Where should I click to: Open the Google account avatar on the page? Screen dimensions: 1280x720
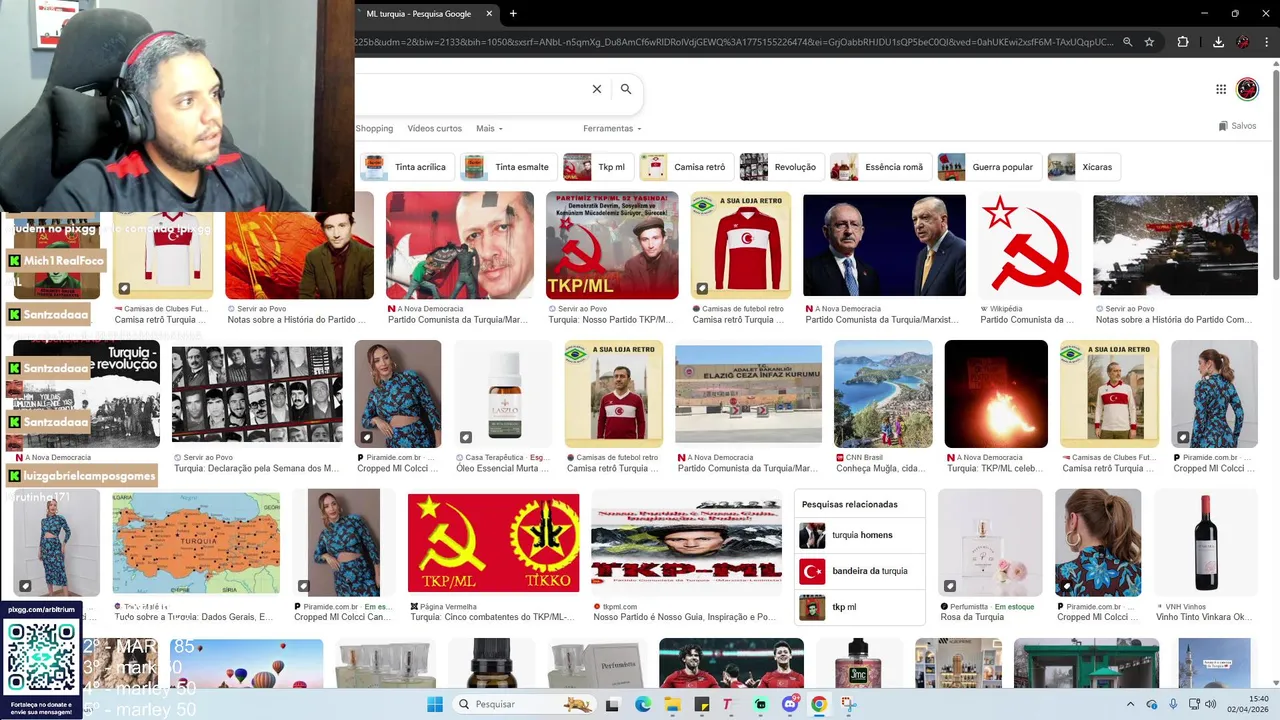point(1247,89)
